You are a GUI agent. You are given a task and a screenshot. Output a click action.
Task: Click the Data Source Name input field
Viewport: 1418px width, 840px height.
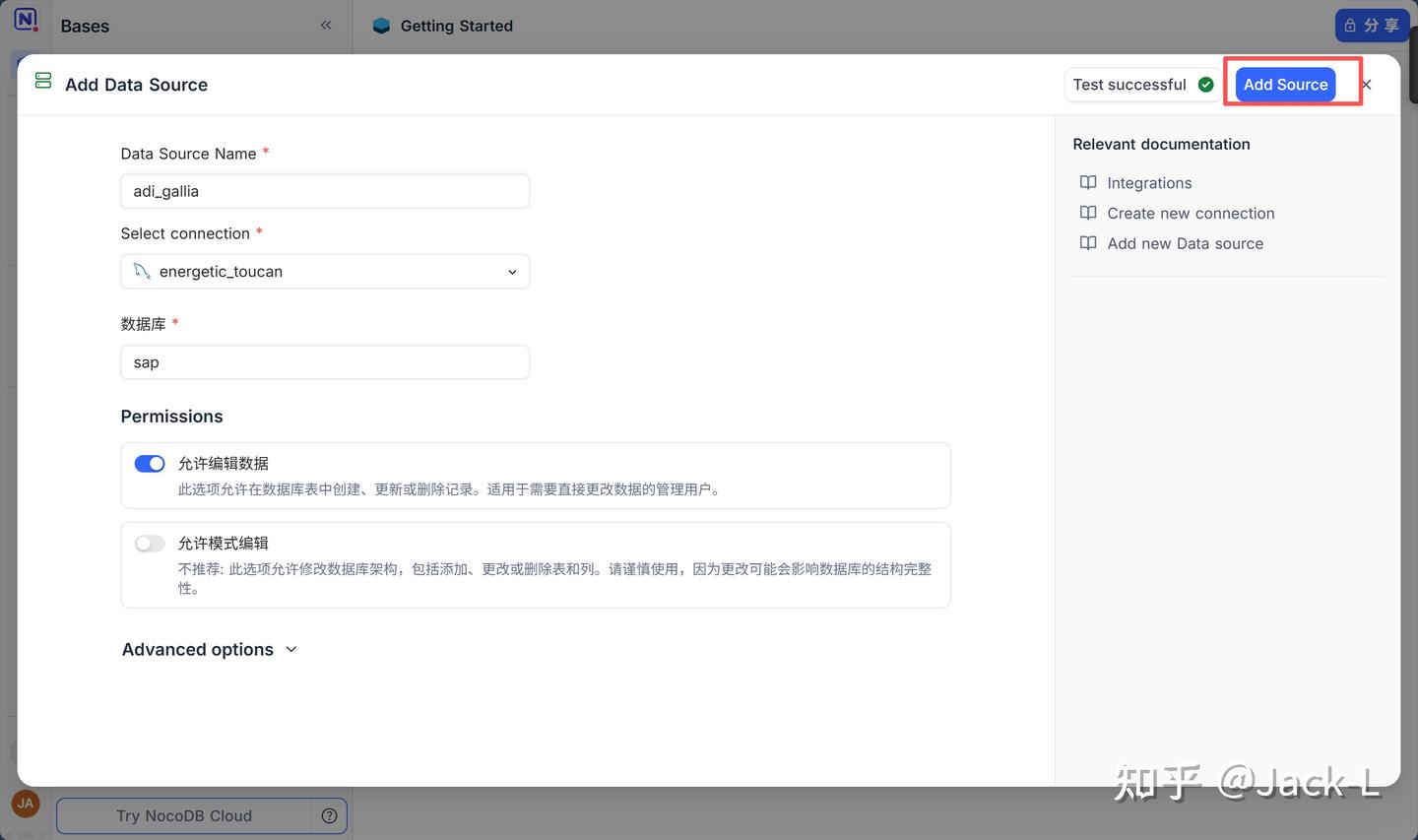click(325, 191)
